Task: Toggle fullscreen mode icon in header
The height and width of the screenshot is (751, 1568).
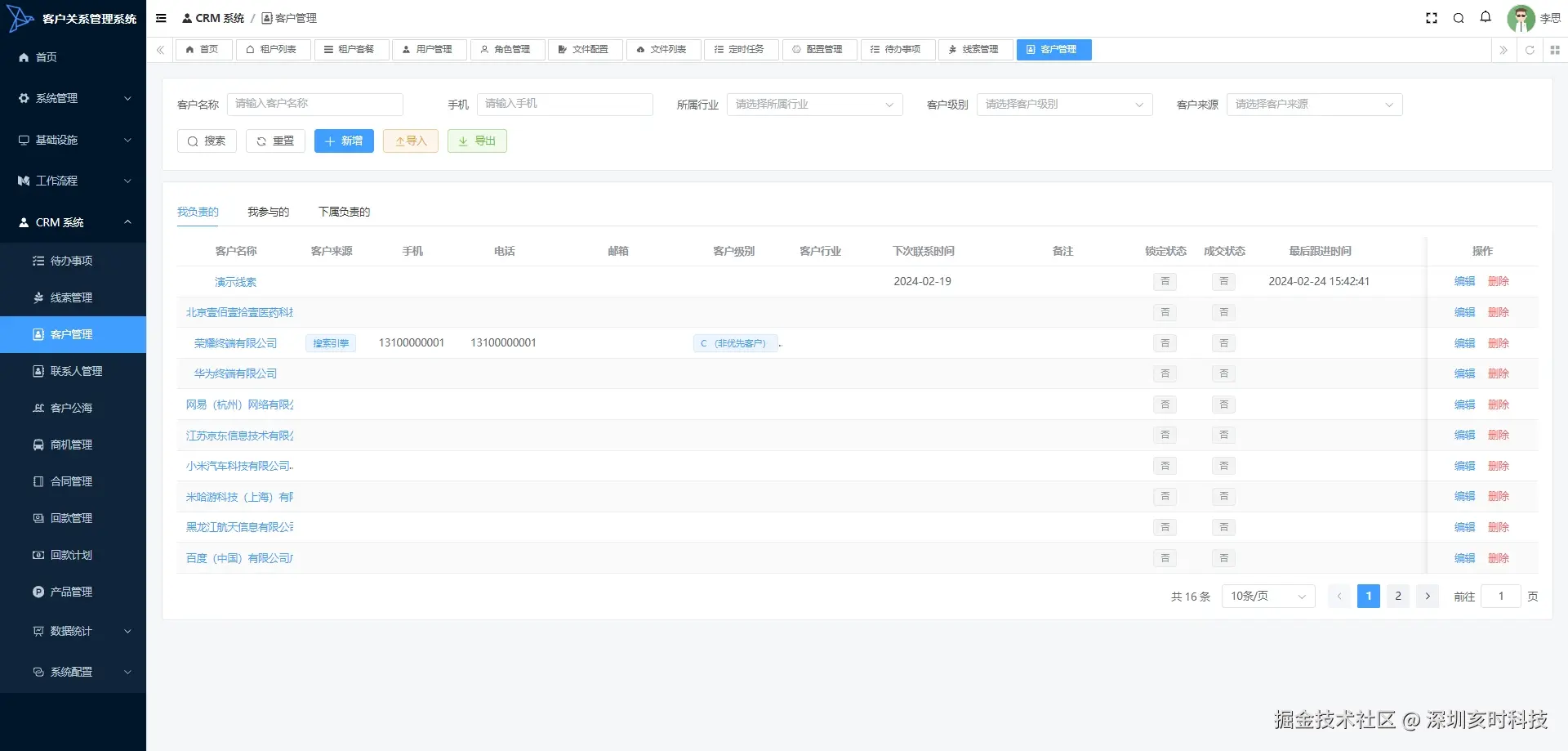Action: [1431, 18]
